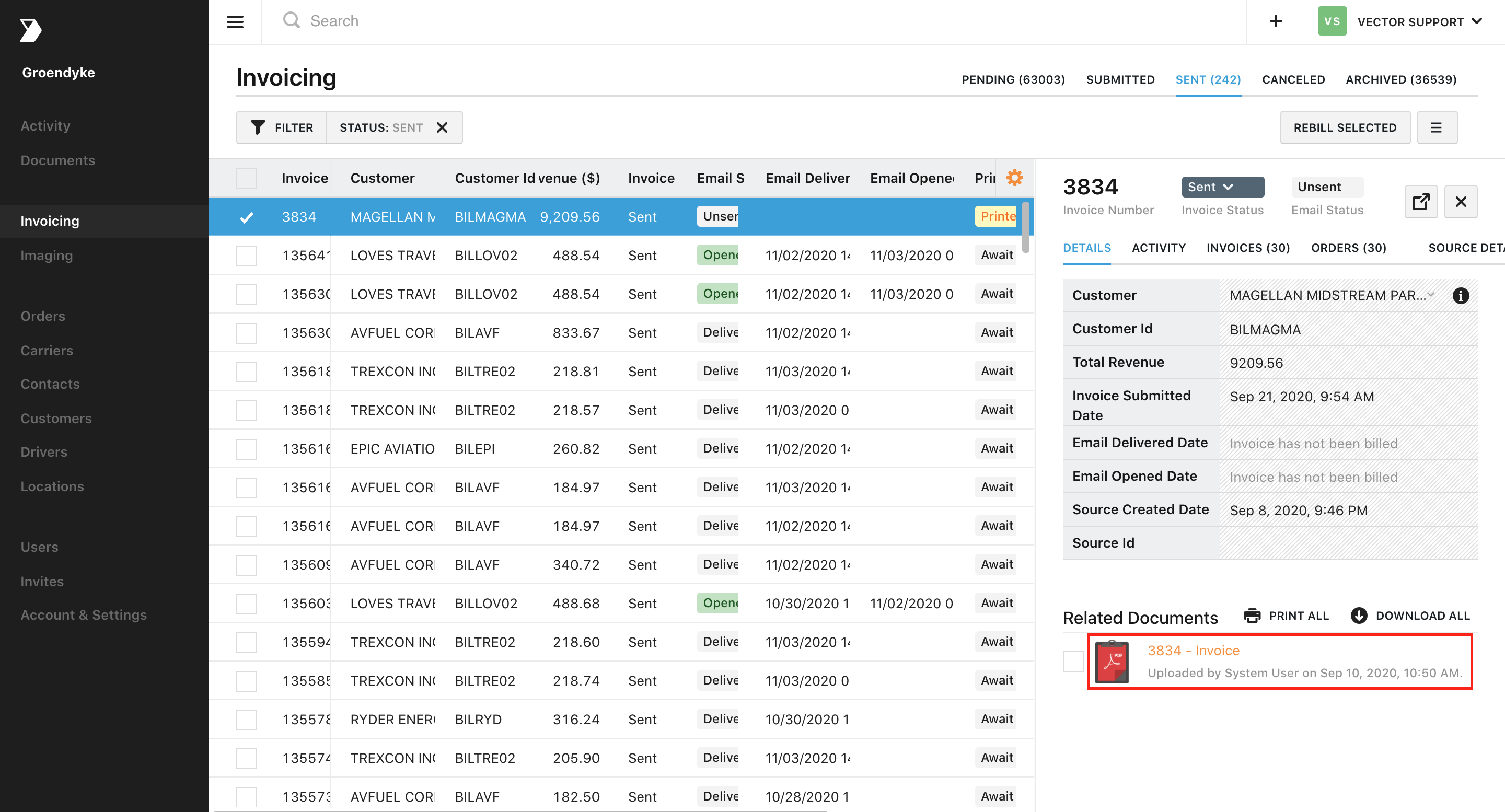Open Imaging in the sidebar
The width and height of the screenshot is (1505, 812).
(47, 256)
